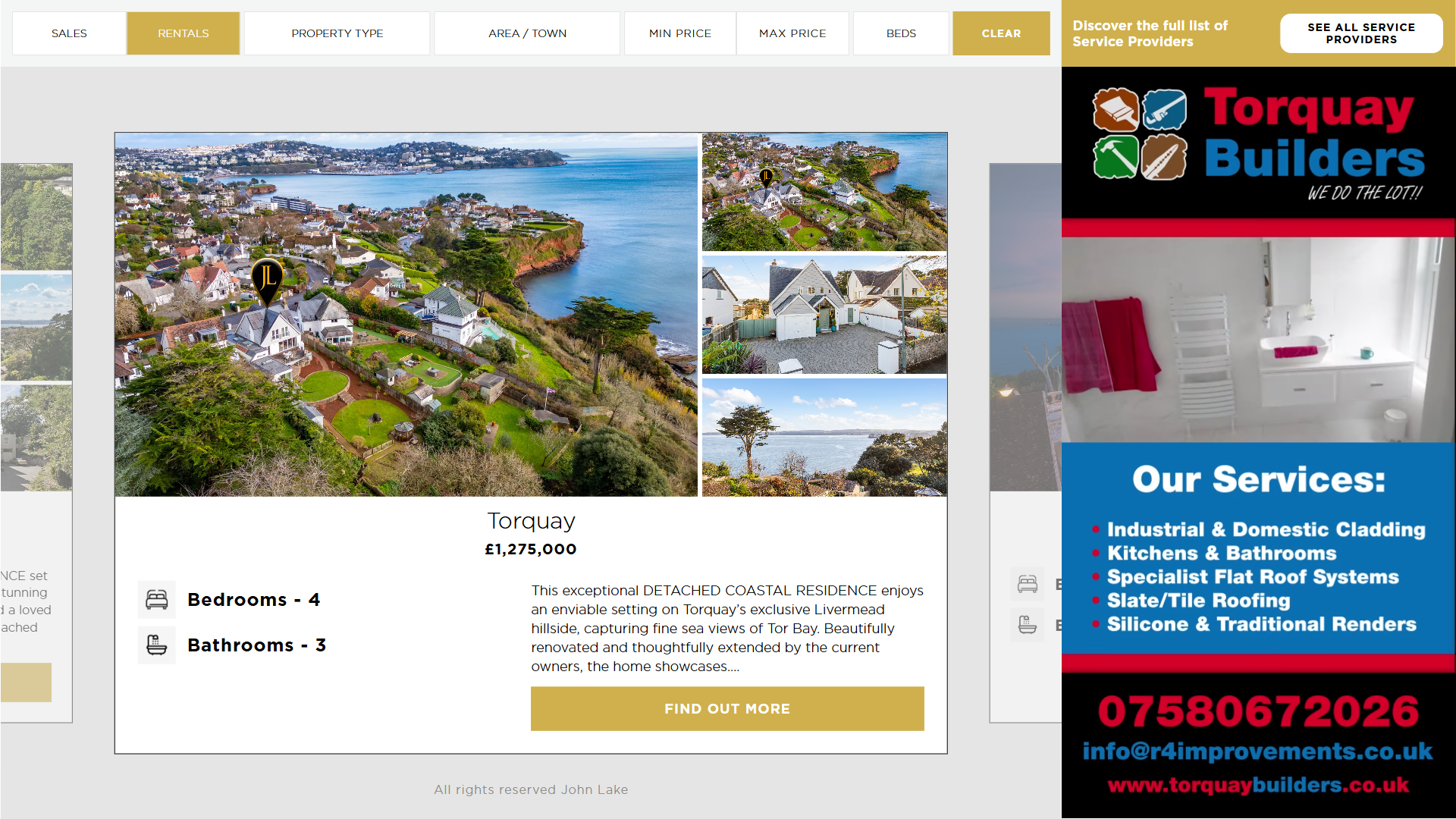Click Find Out More for Torquay property
The width and height of the screenshot is (1456, 819).
(x=727, y=709)
